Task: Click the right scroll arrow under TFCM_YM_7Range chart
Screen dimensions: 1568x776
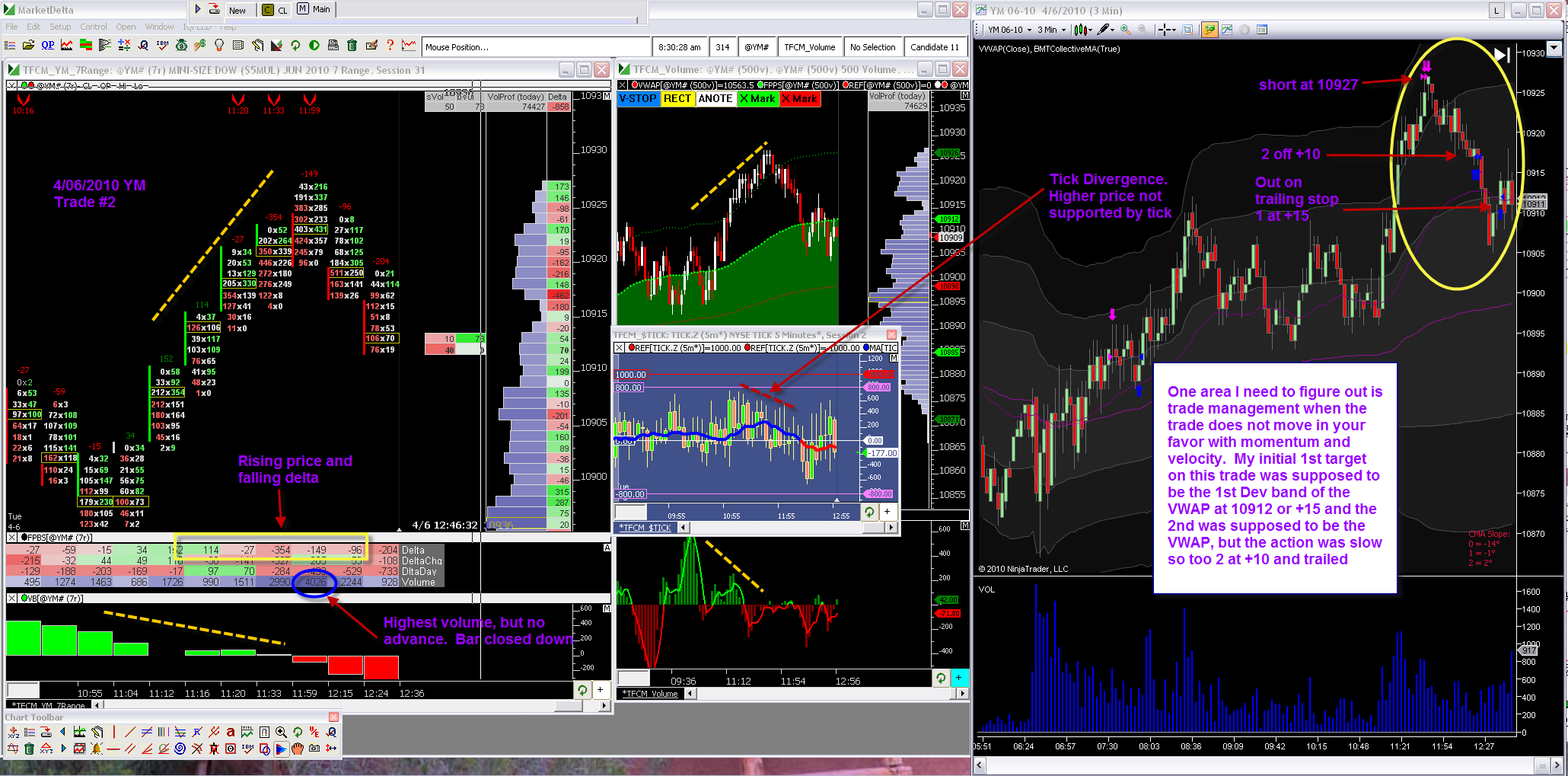Action: pyautogui.click(x=604, y=706)
